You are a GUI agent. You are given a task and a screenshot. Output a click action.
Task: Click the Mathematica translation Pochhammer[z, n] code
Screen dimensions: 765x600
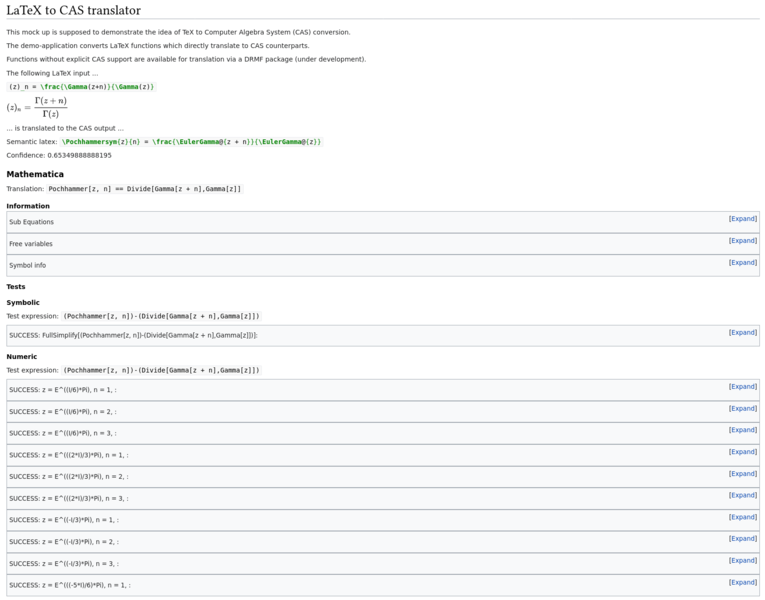point(145,189)
